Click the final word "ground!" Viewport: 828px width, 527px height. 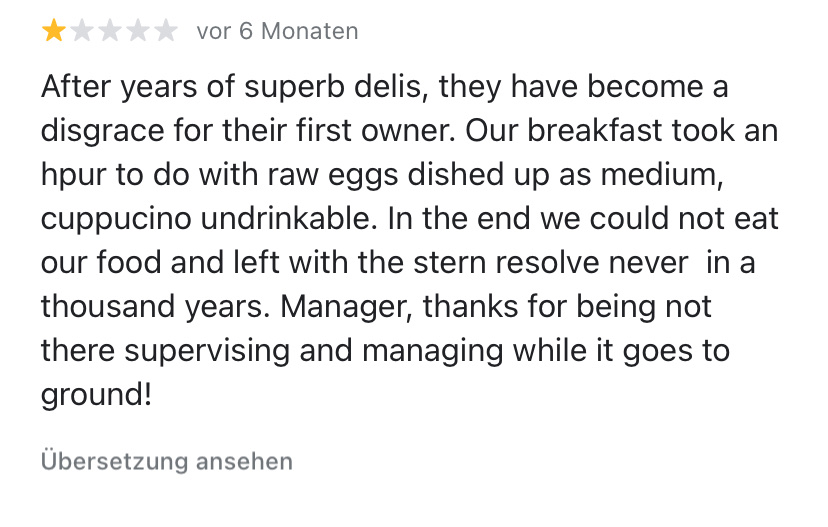97,394
